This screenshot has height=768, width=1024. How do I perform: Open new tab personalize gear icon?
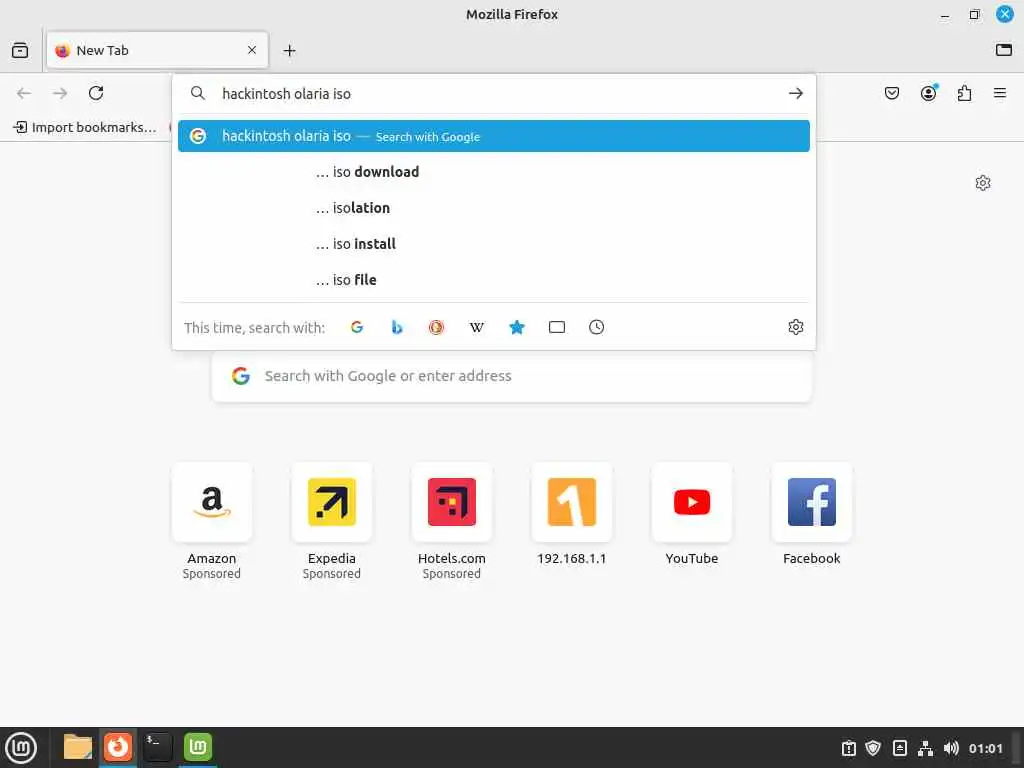[982, 183]
